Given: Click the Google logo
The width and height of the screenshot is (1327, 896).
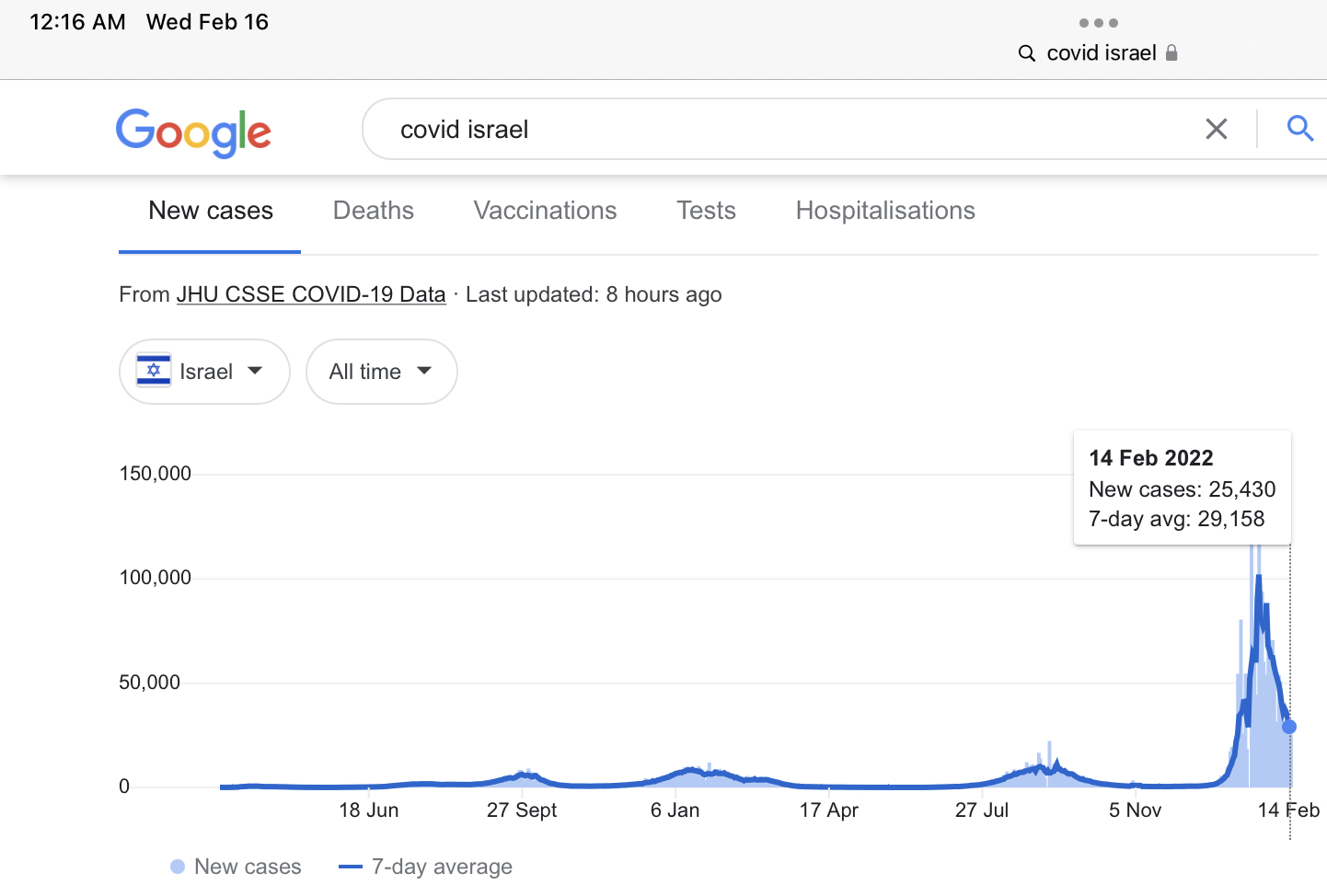Looking at the screenshot, I should click(193, 132).
